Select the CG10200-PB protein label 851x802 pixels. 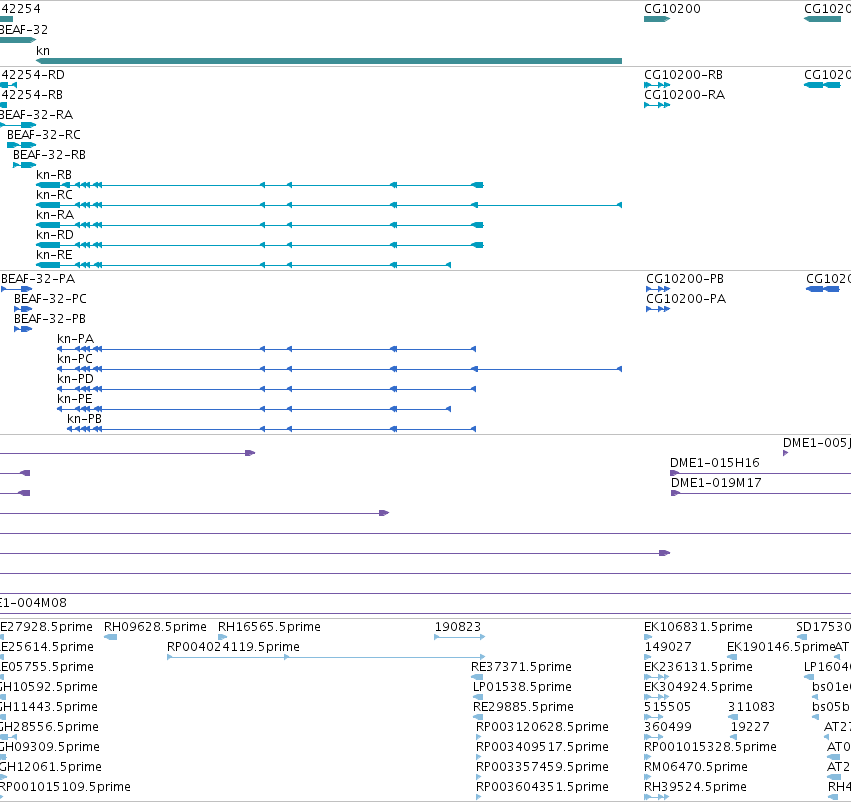pyautogui.click(x=685, y=278)
